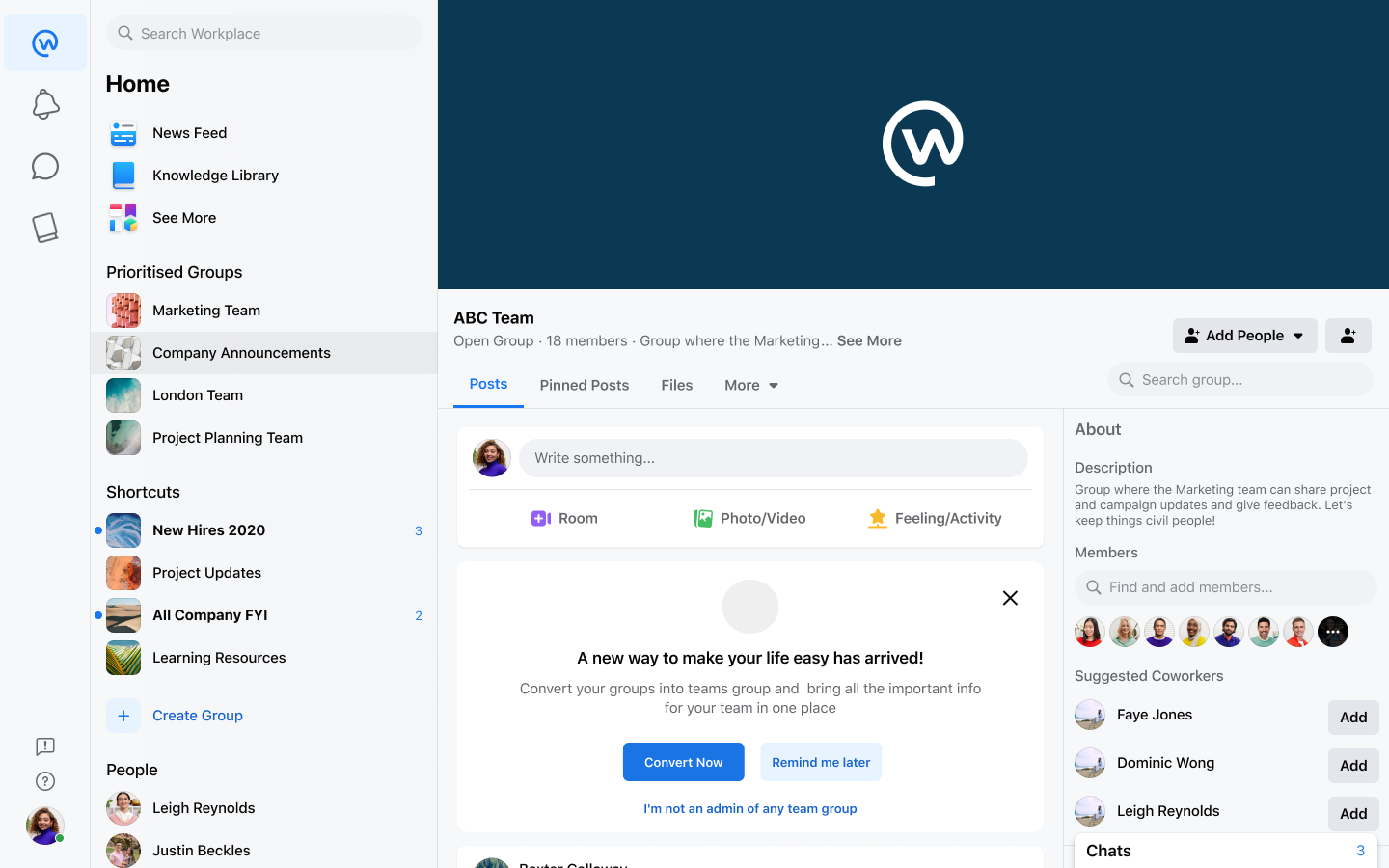Click the Knowledge Library blue book icon
Viewport: 1389px width, 868px height.
[123, 176]
